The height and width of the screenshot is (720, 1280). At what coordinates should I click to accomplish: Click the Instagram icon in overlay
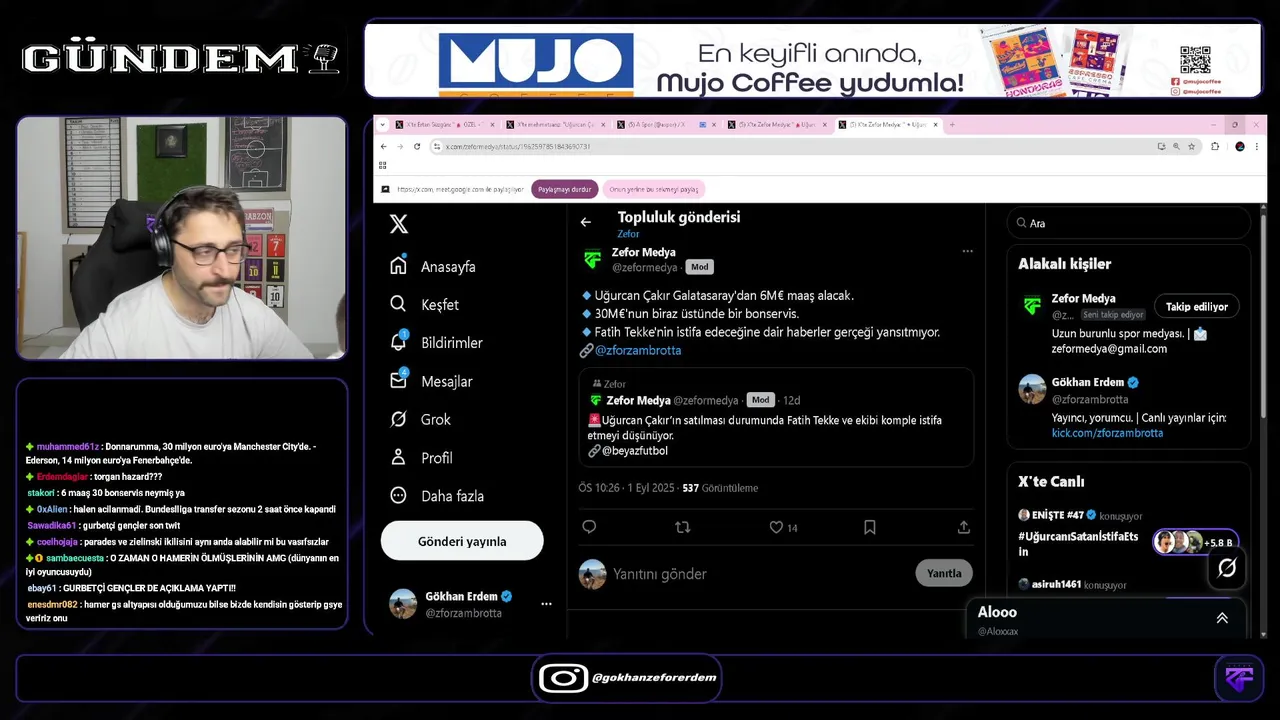[563, 678]
